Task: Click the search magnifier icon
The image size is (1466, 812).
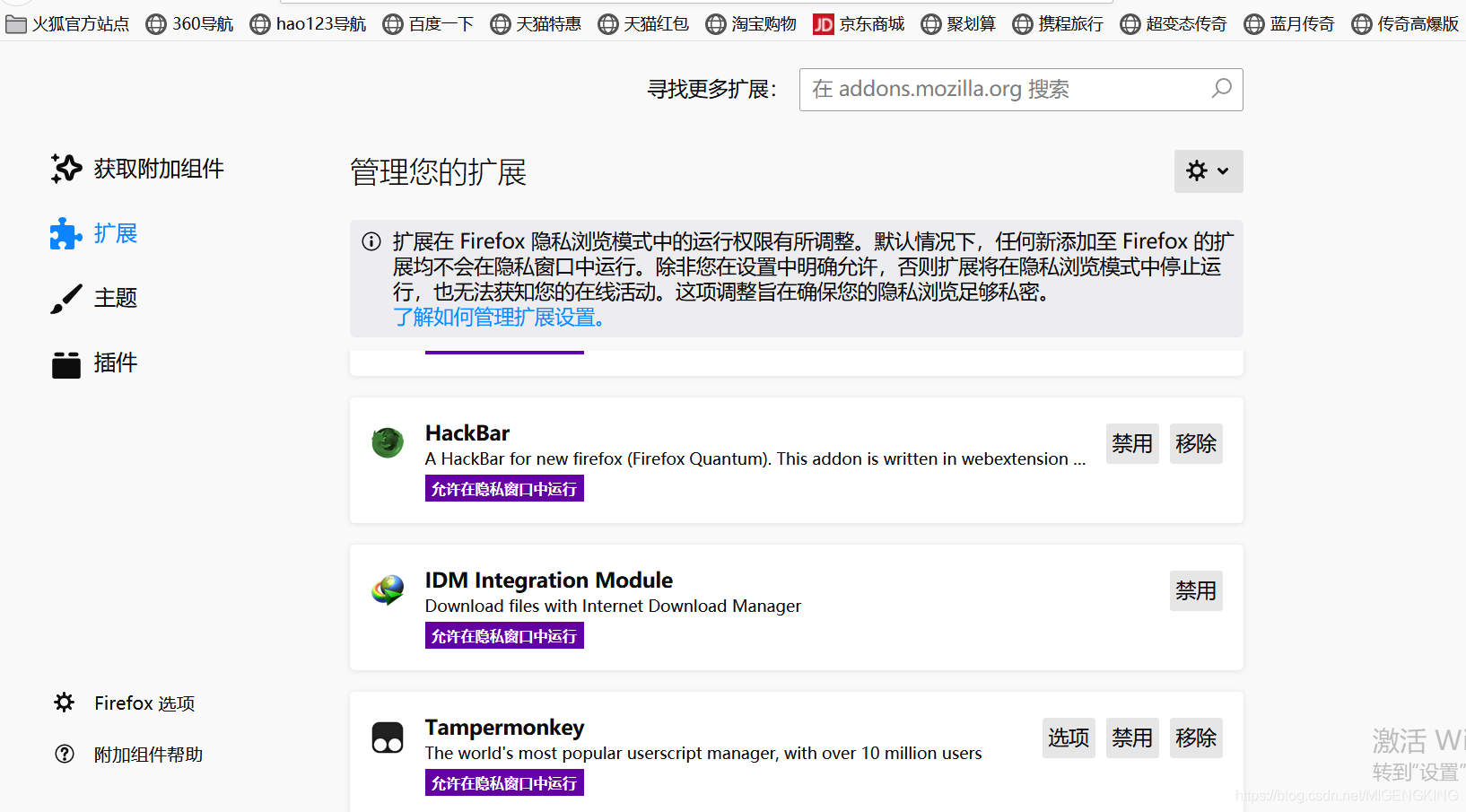Action: point(1221,89)
